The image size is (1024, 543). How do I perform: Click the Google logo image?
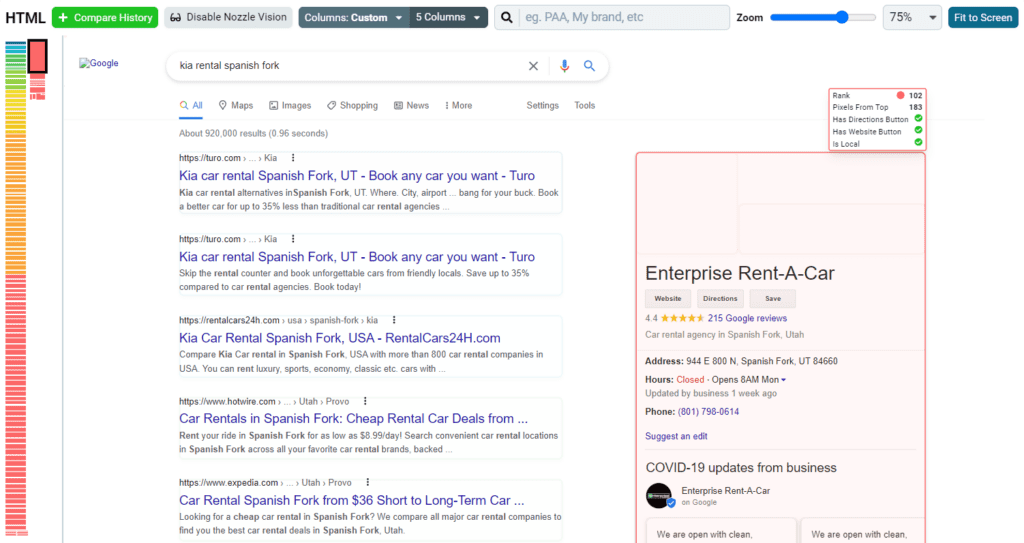99,63
